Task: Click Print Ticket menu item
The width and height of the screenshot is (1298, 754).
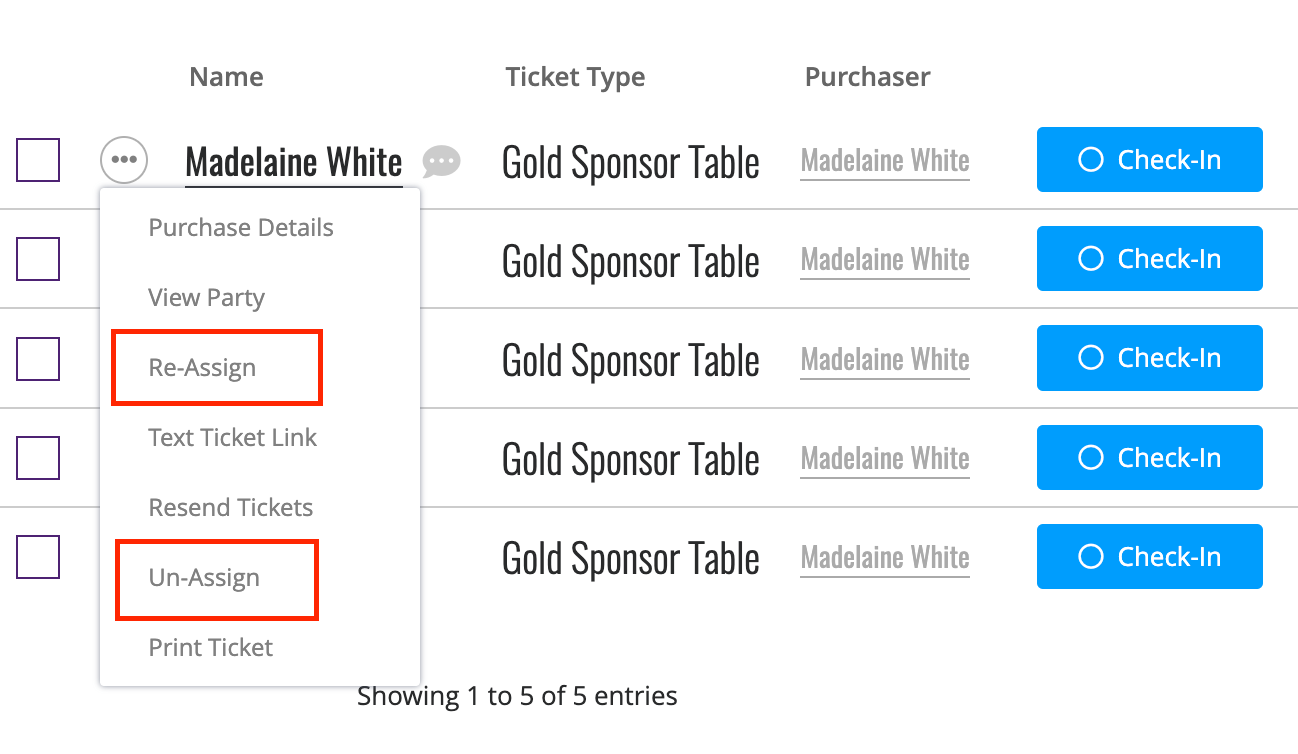Action: click(x=210, y=647)
